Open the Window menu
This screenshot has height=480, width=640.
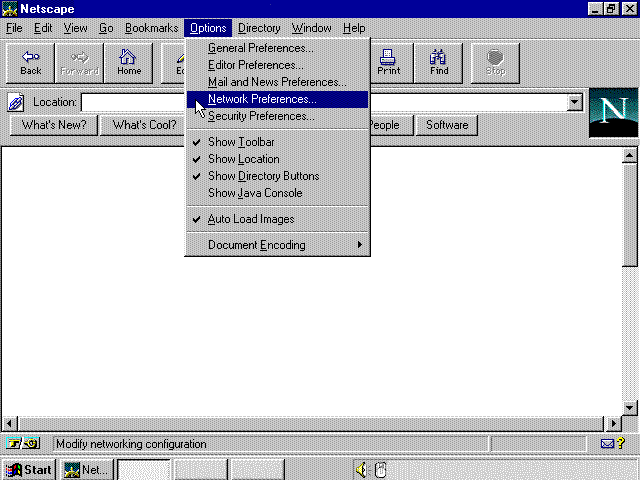pos(311,28)
